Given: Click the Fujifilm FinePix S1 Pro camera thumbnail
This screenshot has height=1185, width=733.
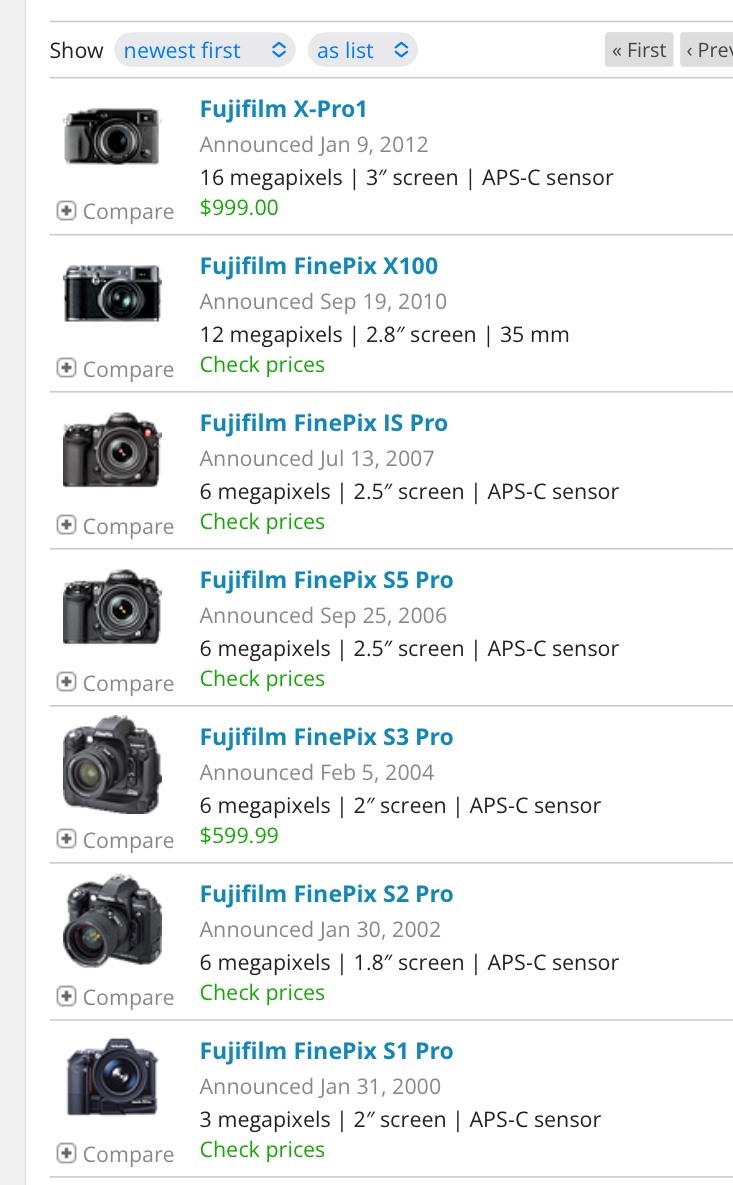Looking at the screenshot, I should (x=112, y=1078).
